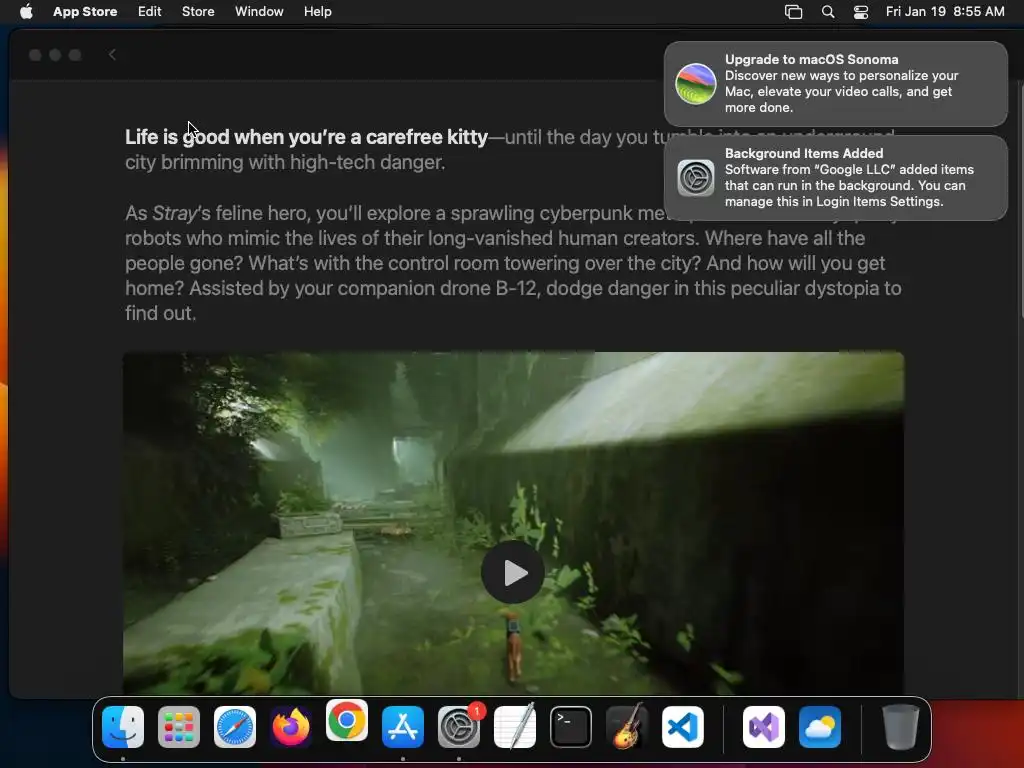Open Terminal from the dock
Image resolution: width=1024 pixels, height=768 pixels.
point(571,727)
